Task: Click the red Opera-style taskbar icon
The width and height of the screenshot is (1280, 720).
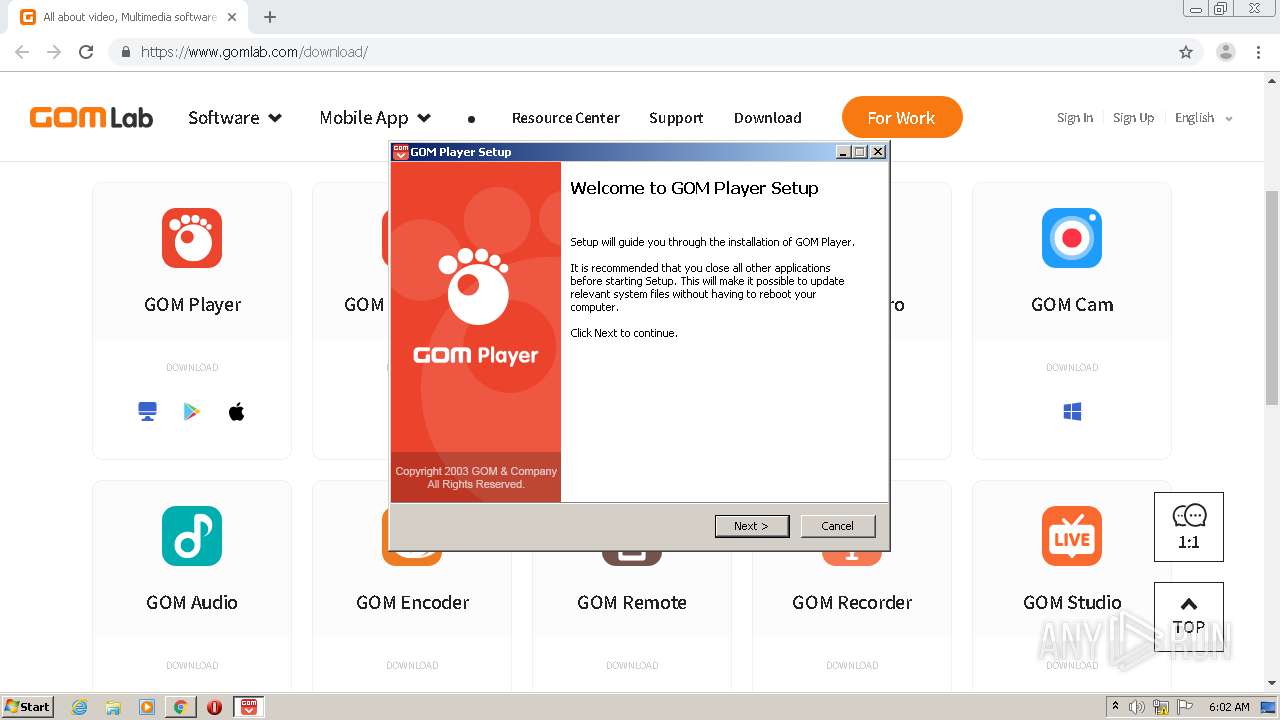Action: click(x=214, y=707)
